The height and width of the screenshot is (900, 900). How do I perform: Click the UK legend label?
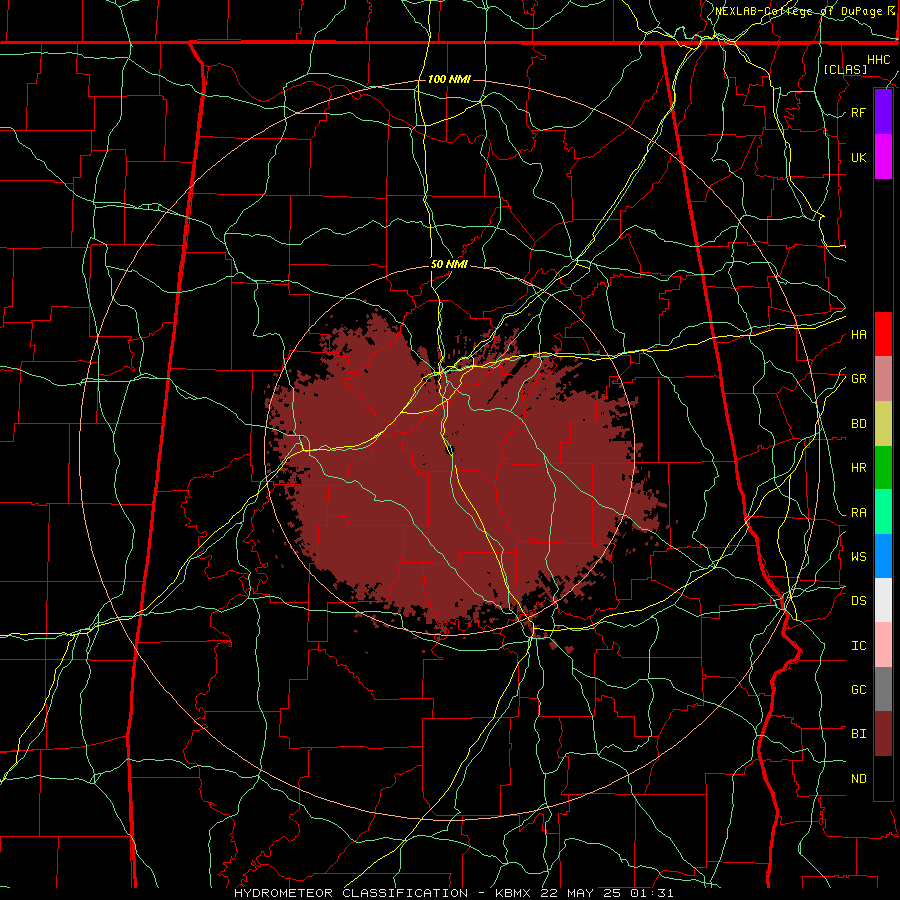[858, 157]
